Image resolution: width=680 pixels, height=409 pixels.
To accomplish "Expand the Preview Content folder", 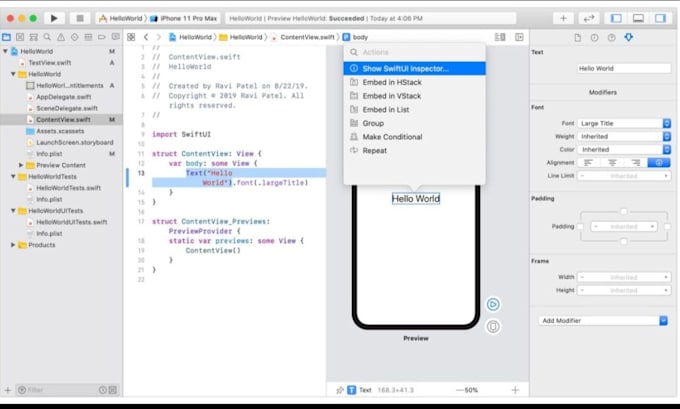I will (x=21, y=165).
